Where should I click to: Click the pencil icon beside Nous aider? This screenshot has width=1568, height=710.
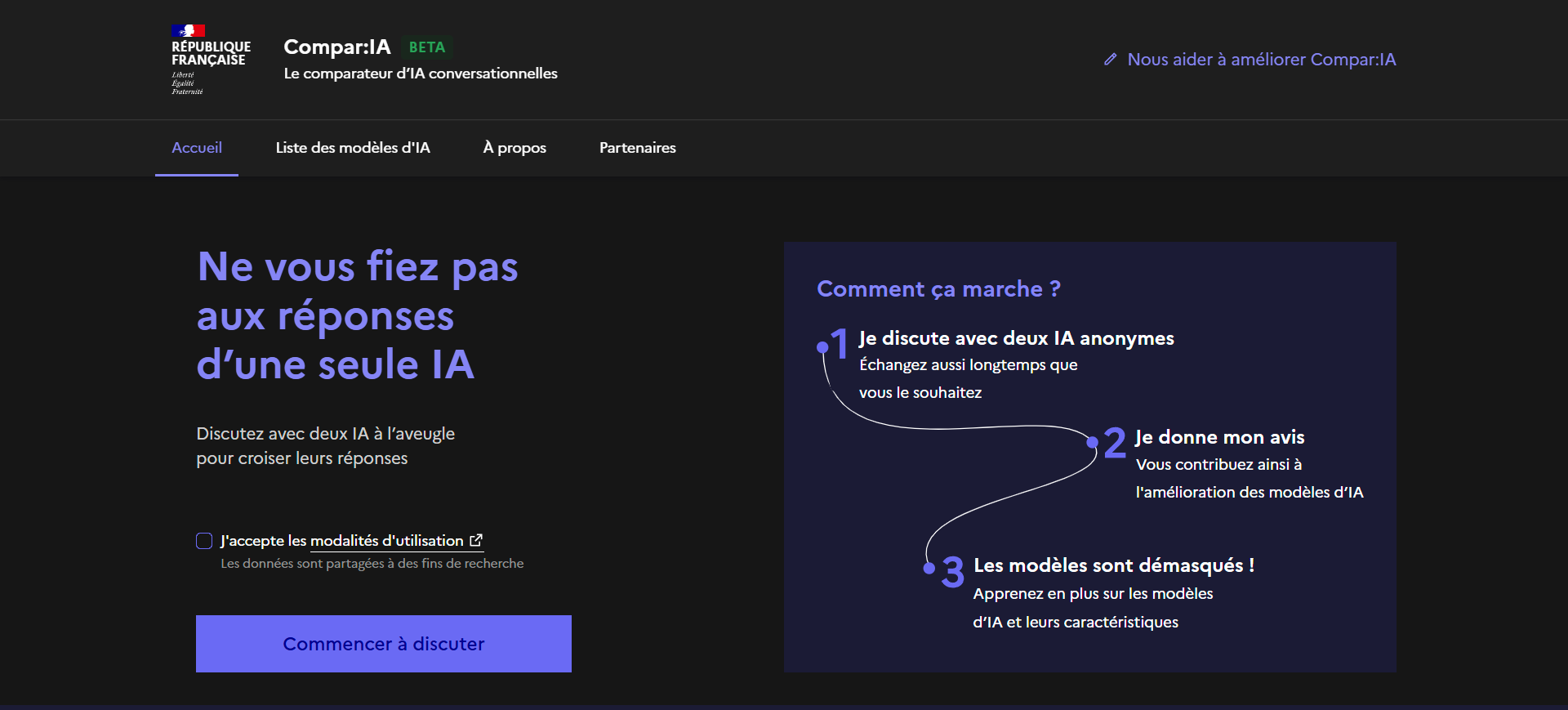click(x=1110, y=60)
